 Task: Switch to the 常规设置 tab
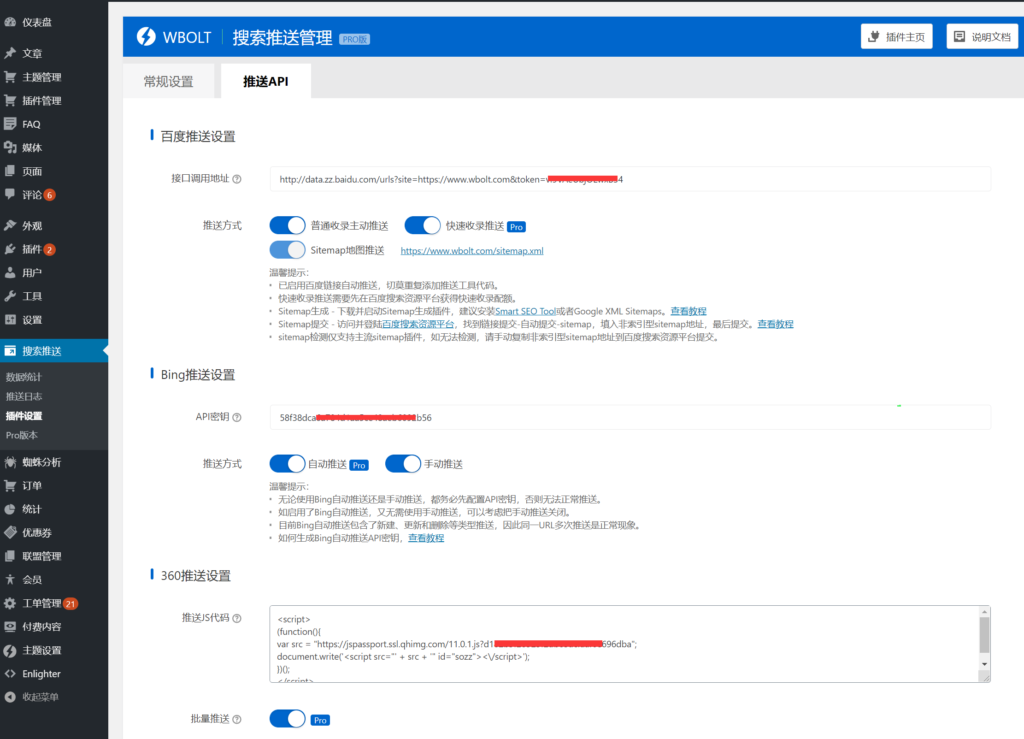coord(168,82)
